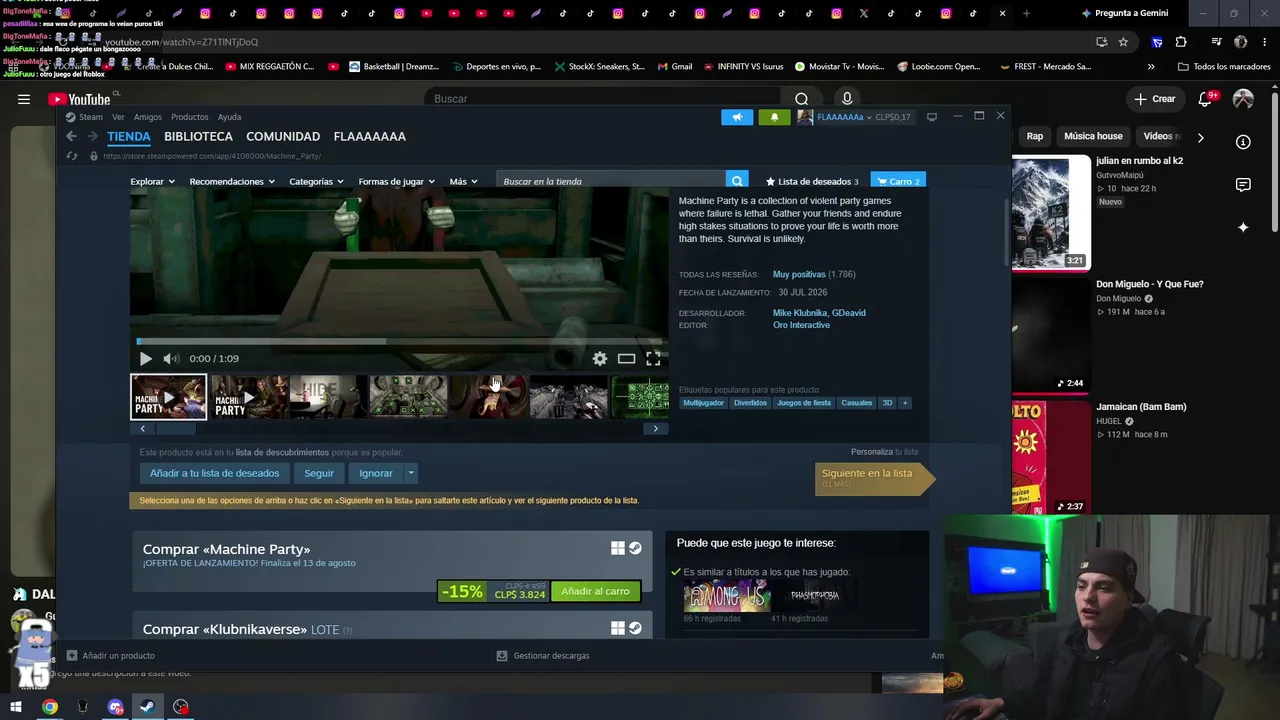Viewport: 1280px width, 720px height.
Task: Open Steam announcements megaphone button
Action: coord(737,117)
